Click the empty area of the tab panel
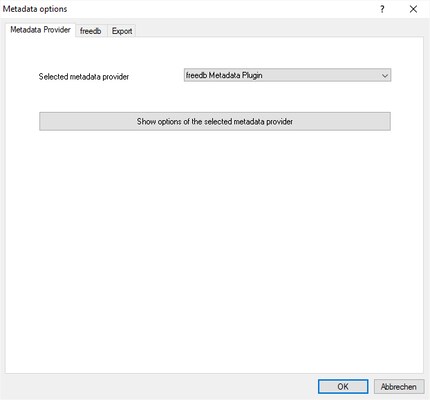430x400 pixels. pyautogui.click(x=215, y=250)
